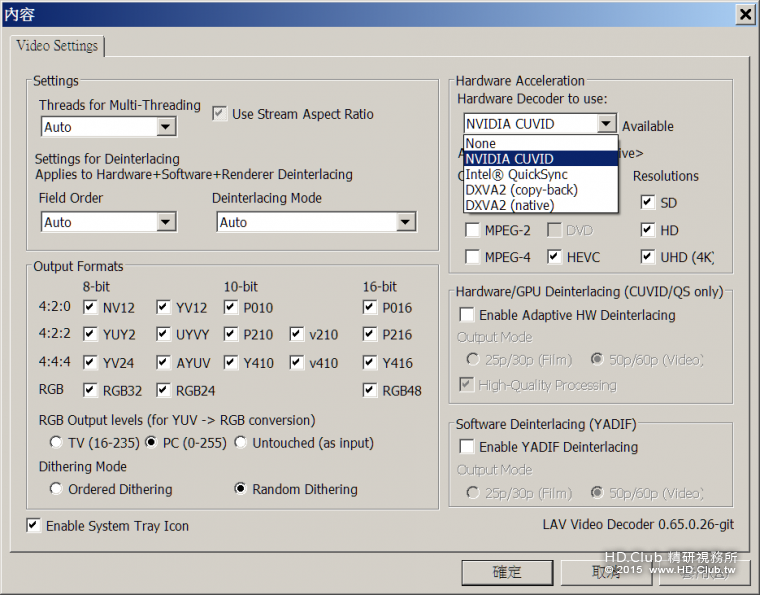Pick DXVA2 (copy-back) decoder option
The width and height of the screenshot is (760, 595).
(x=521, y=189)
